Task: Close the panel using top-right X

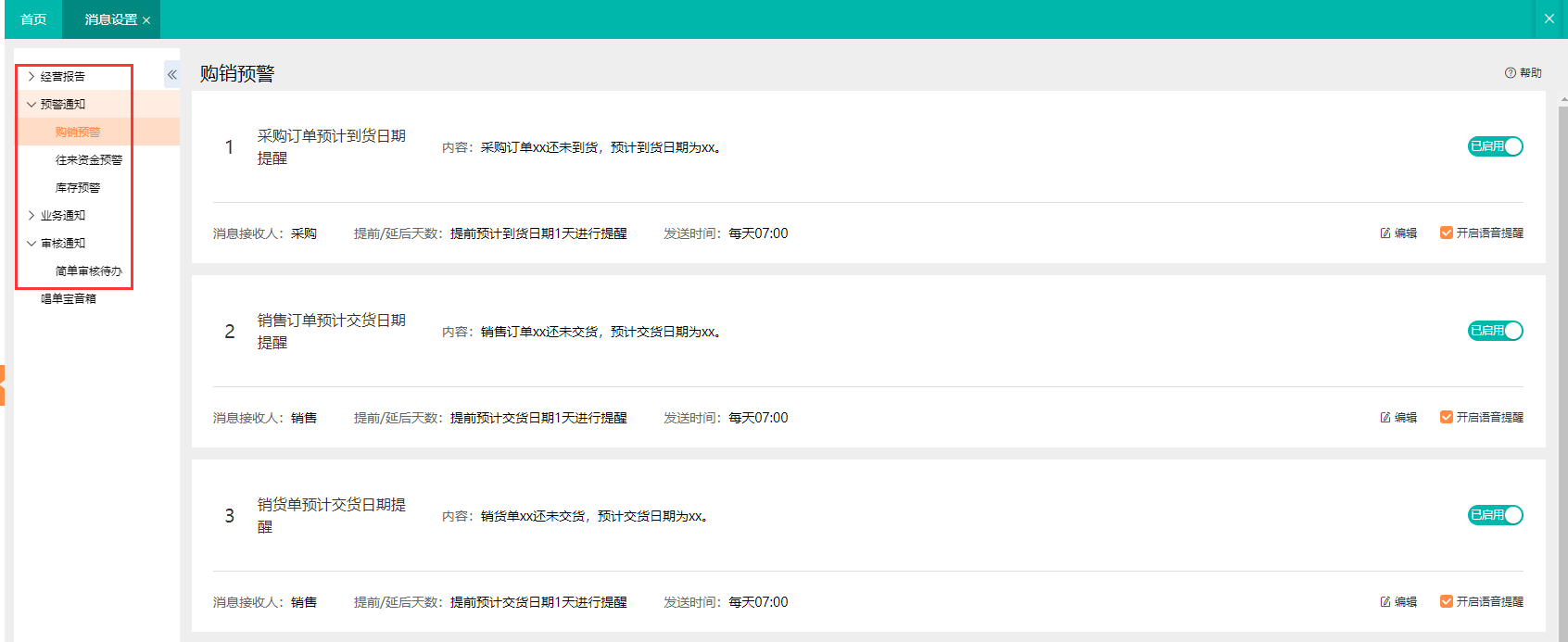Action: point(1549,19)
